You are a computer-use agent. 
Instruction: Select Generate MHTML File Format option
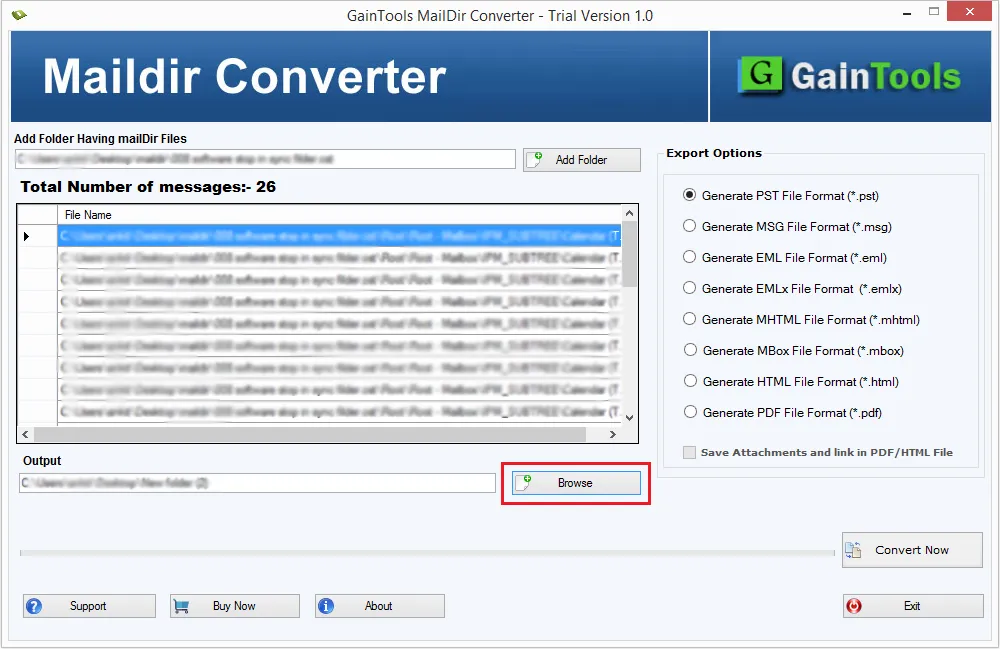(801, 319)
